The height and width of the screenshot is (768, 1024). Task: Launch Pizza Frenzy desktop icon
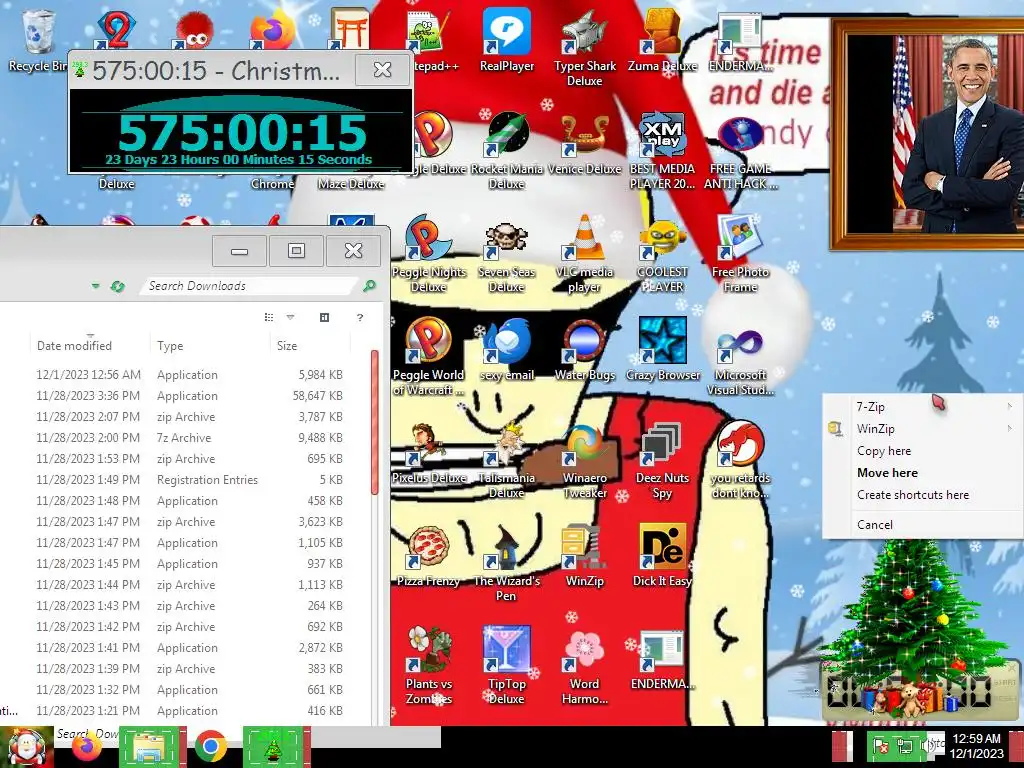pos(428,555)
